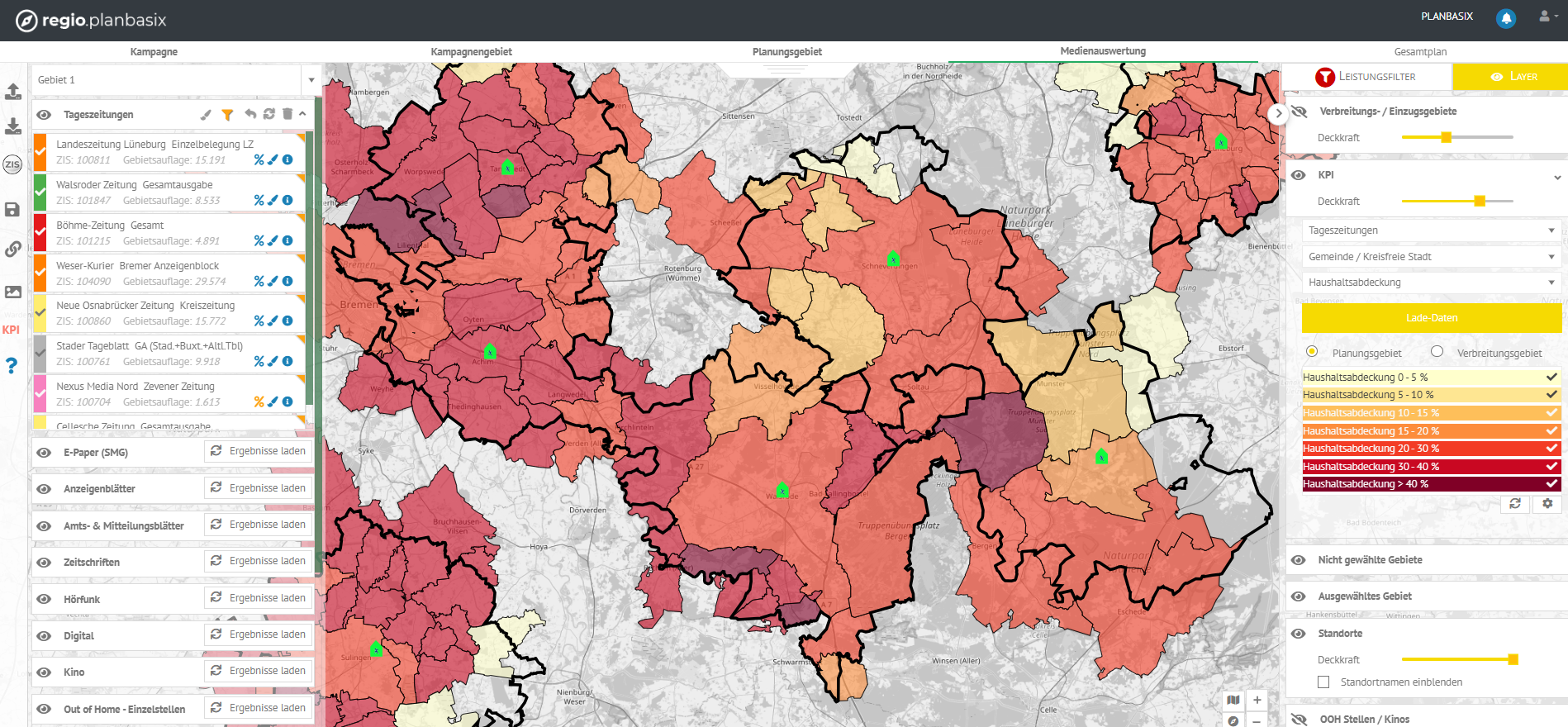Click the undo arrow in Tageszeitungen header

[x=249, y=114]
